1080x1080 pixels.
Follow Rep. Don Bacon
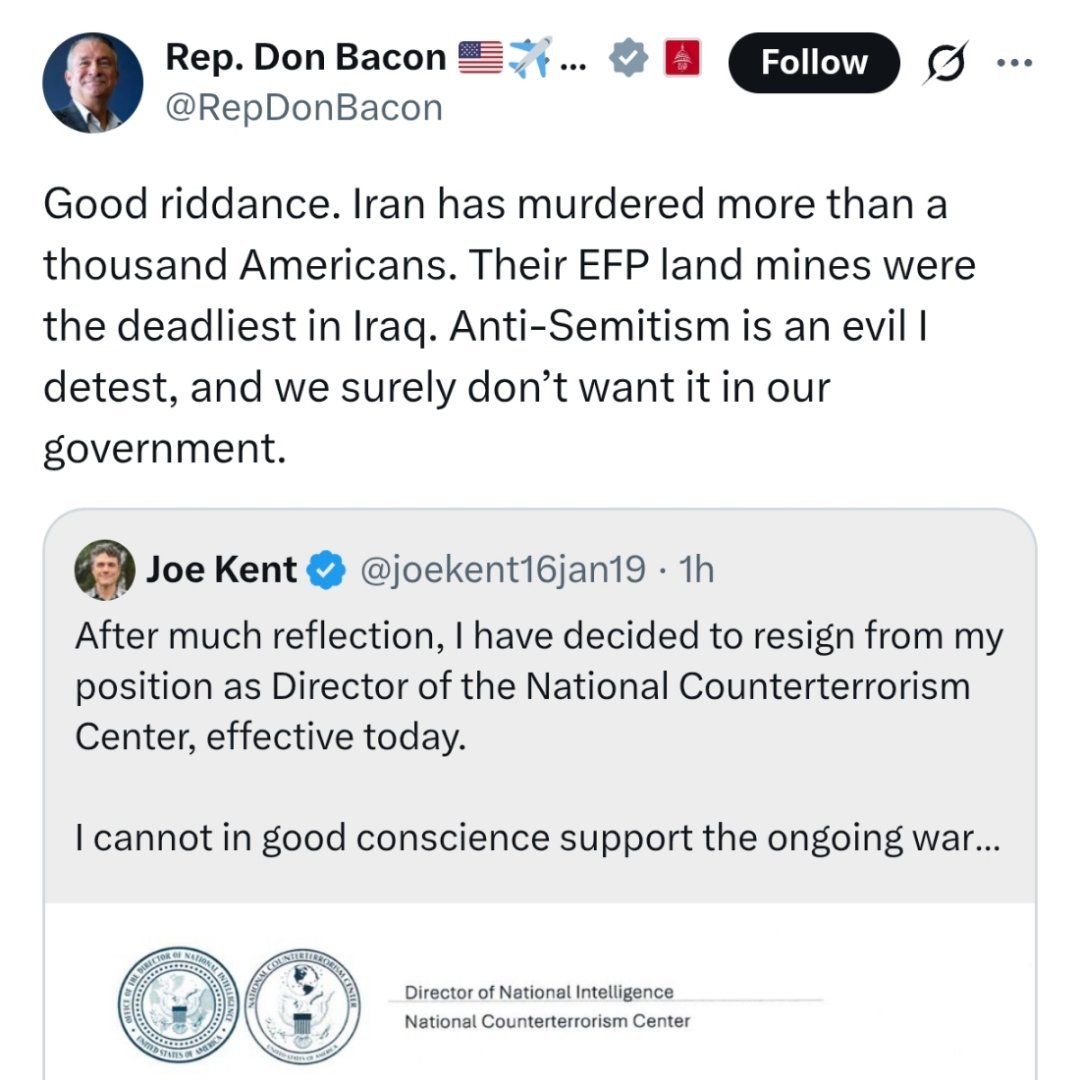click(814, 62)
